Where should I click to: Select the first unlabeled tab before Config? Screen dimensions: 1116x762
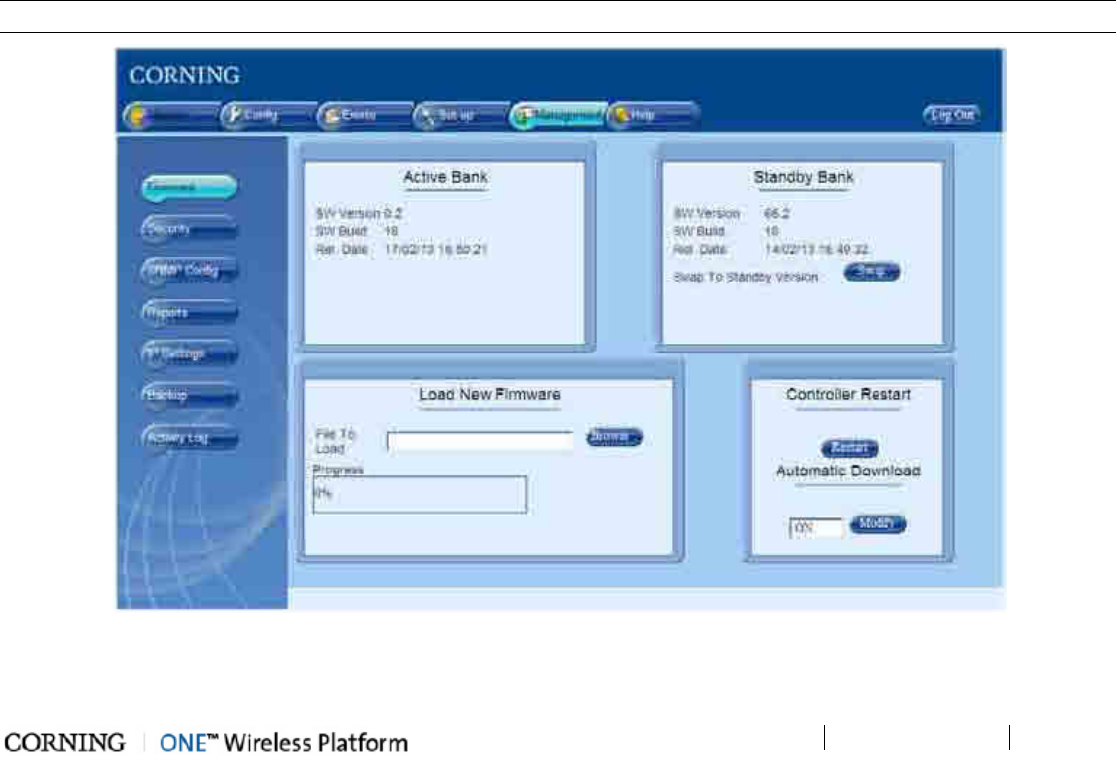[171, 115]
